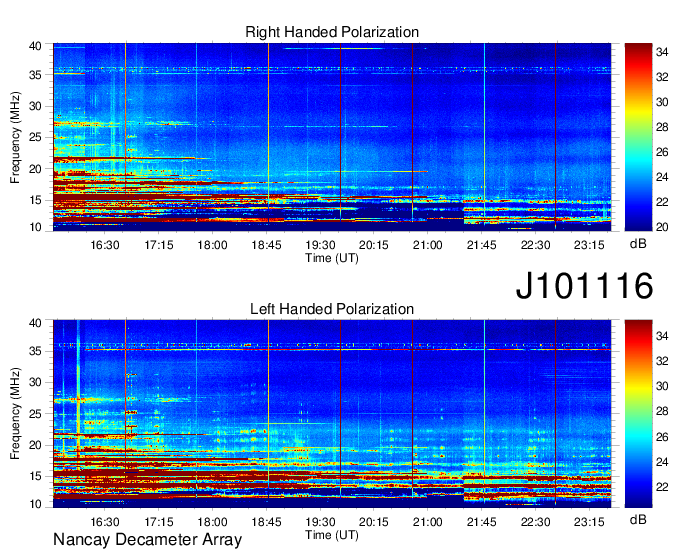This screenshot has height=552, width=680.
Task: Click the 34 dB tick on Right Handed color bar
Action: (662, 52)
